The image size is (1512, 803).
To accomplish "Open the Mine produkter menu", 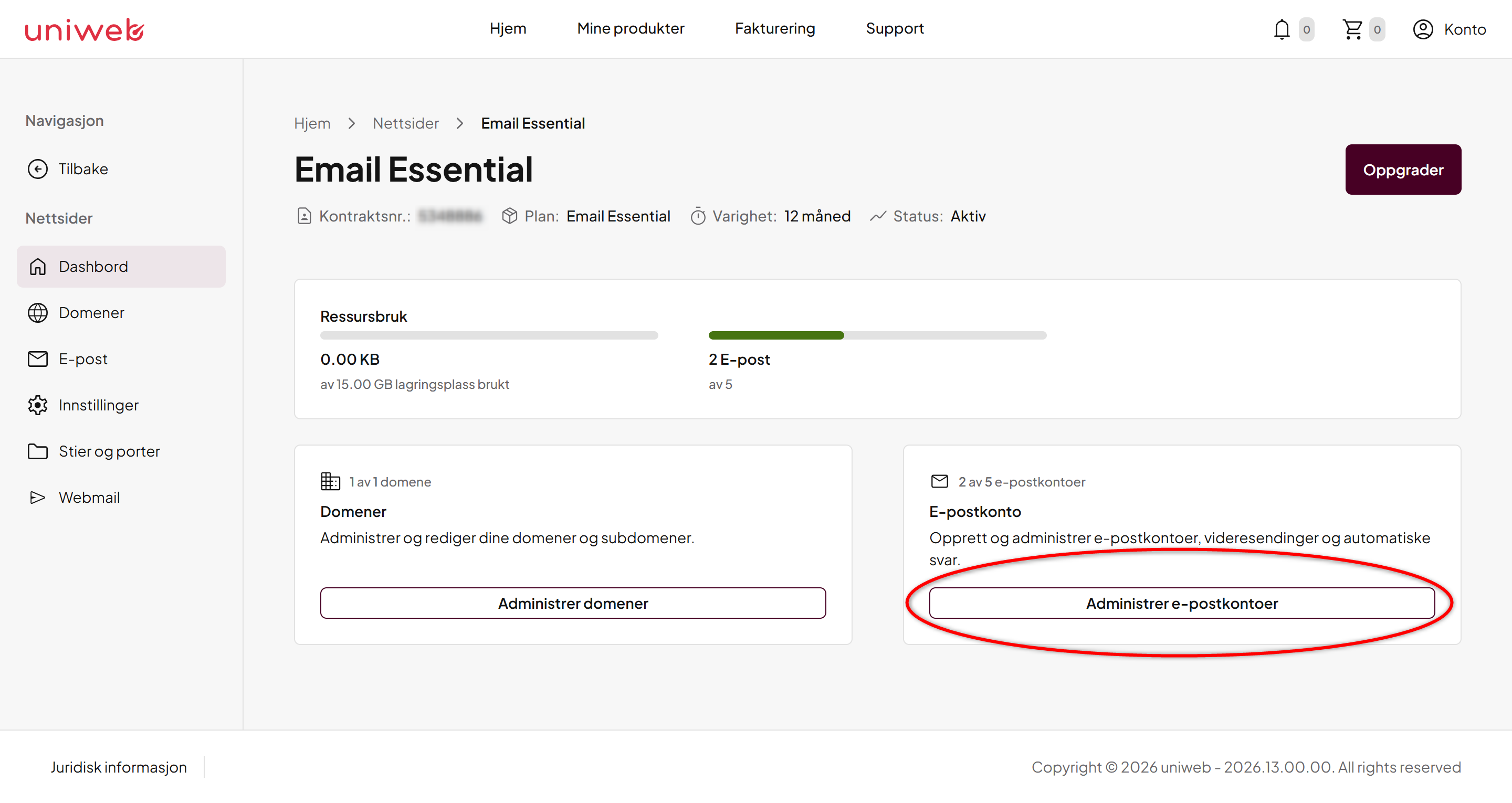I will click(x=631, y=28).
